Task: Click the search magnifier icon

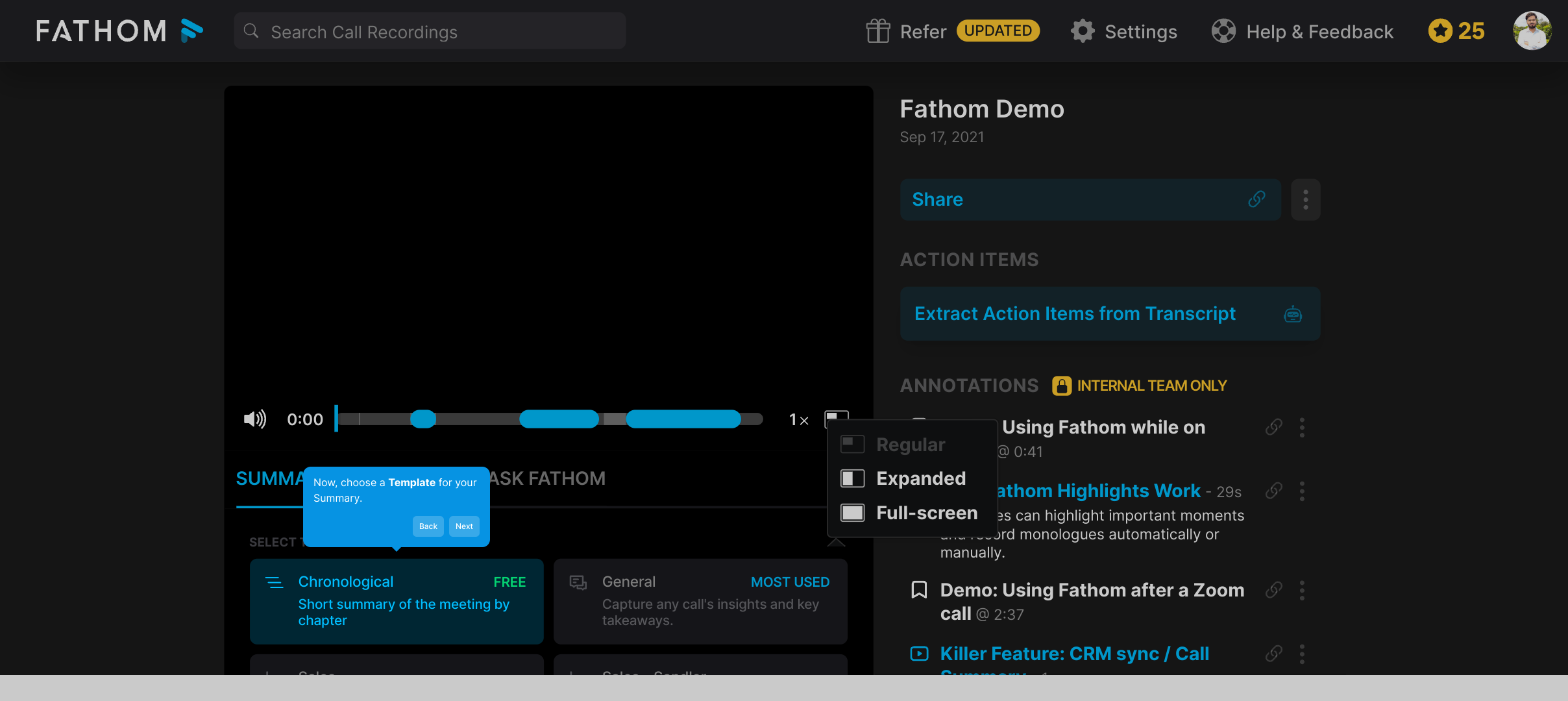Action: [x=251, y=31]
